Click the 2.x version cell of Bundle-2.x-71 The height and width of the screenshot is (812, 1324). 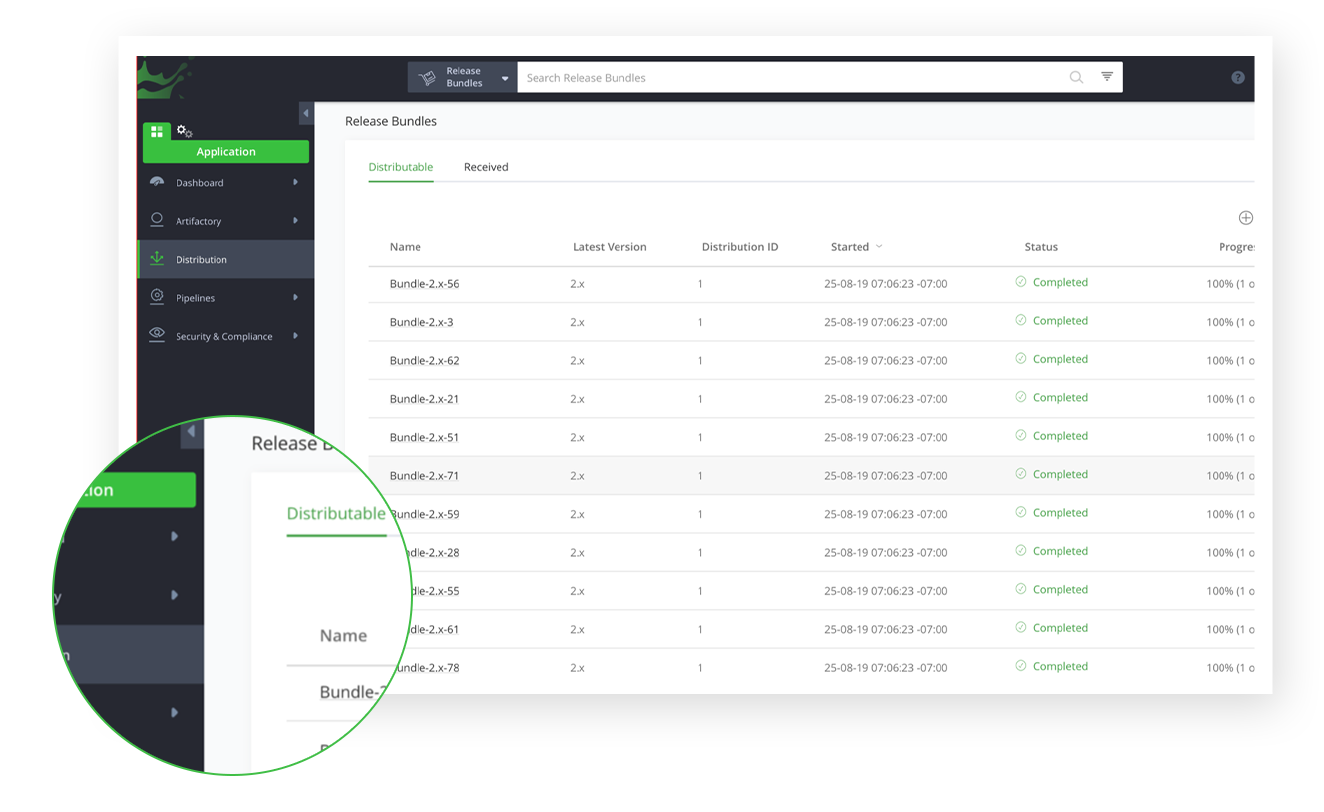pos(578,476)
